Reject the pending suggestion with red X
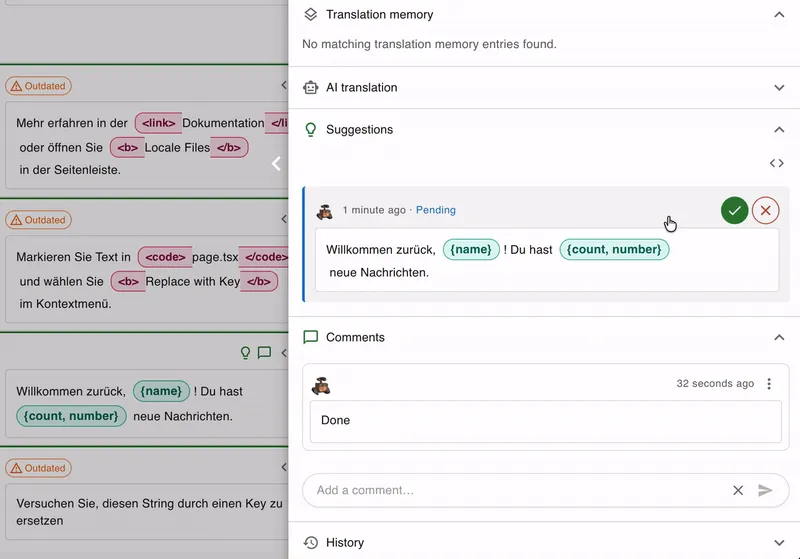800x559 pixels. click(765, 210)
